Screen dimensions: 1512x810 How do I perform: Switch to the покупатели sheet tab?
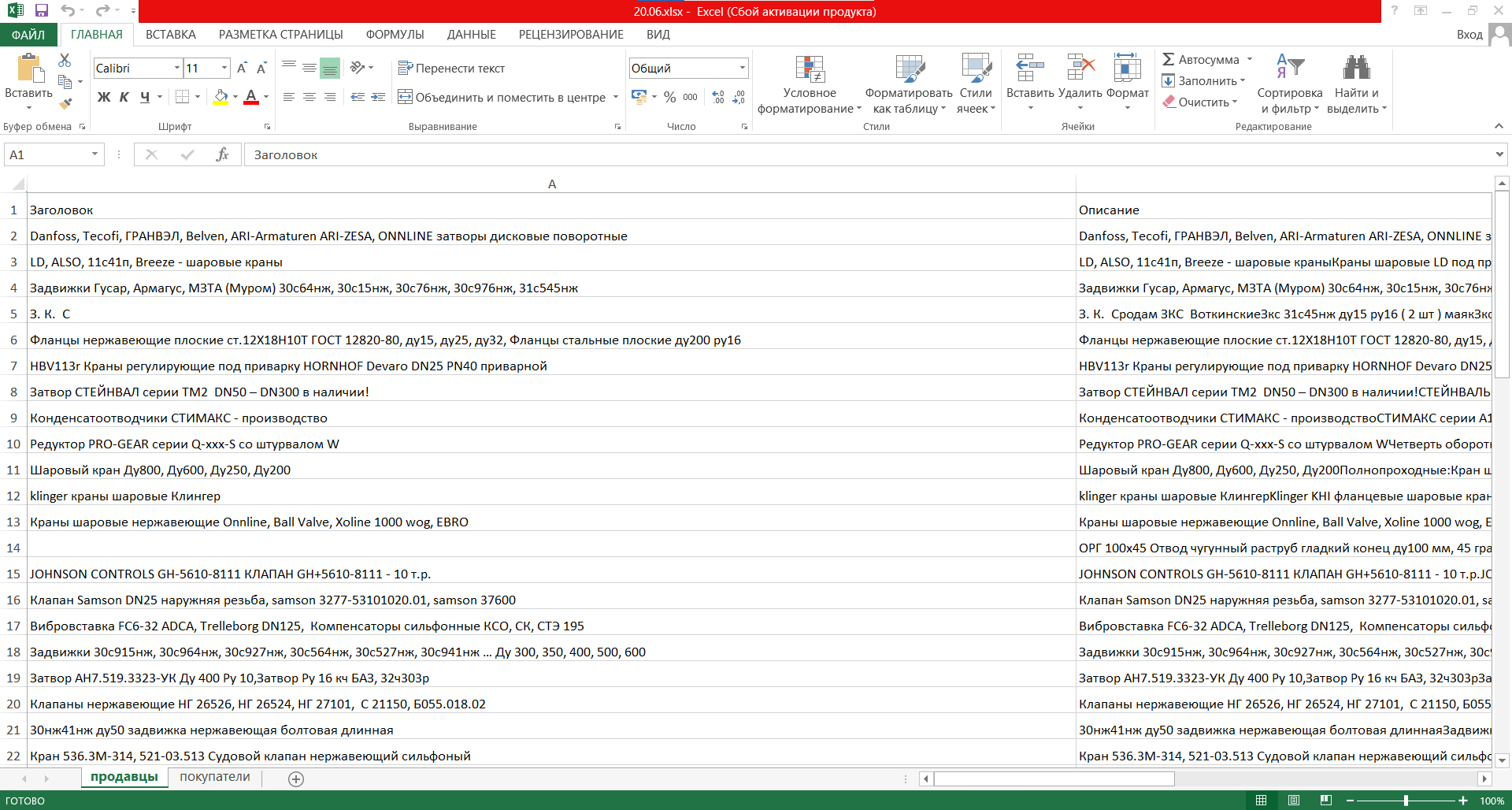tap(215, 777)
